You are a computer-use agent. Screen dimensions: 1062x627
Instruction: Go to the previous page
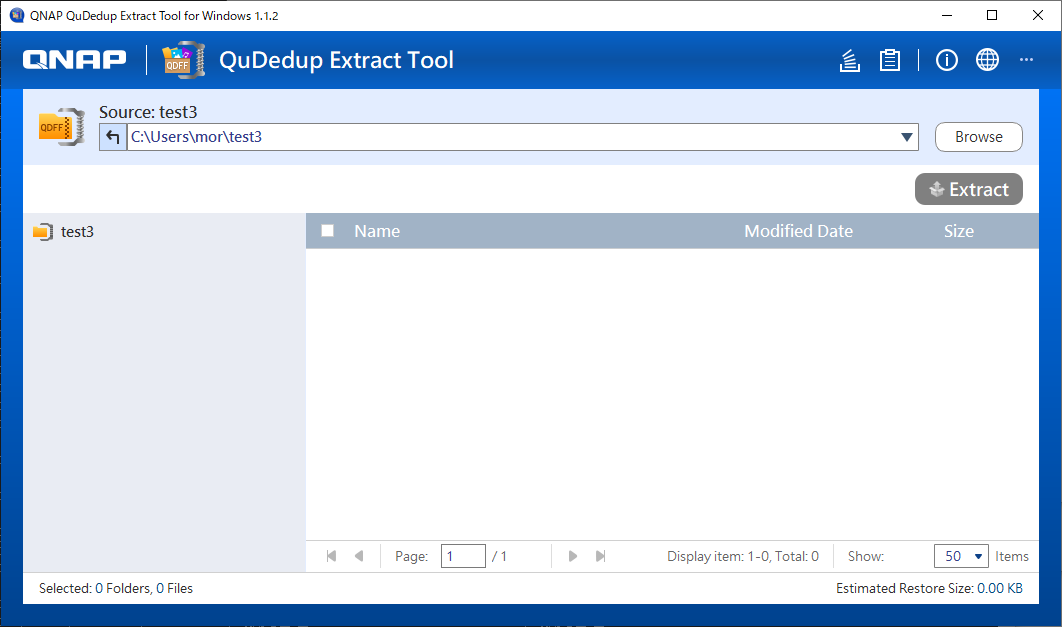tap(359, 556)
